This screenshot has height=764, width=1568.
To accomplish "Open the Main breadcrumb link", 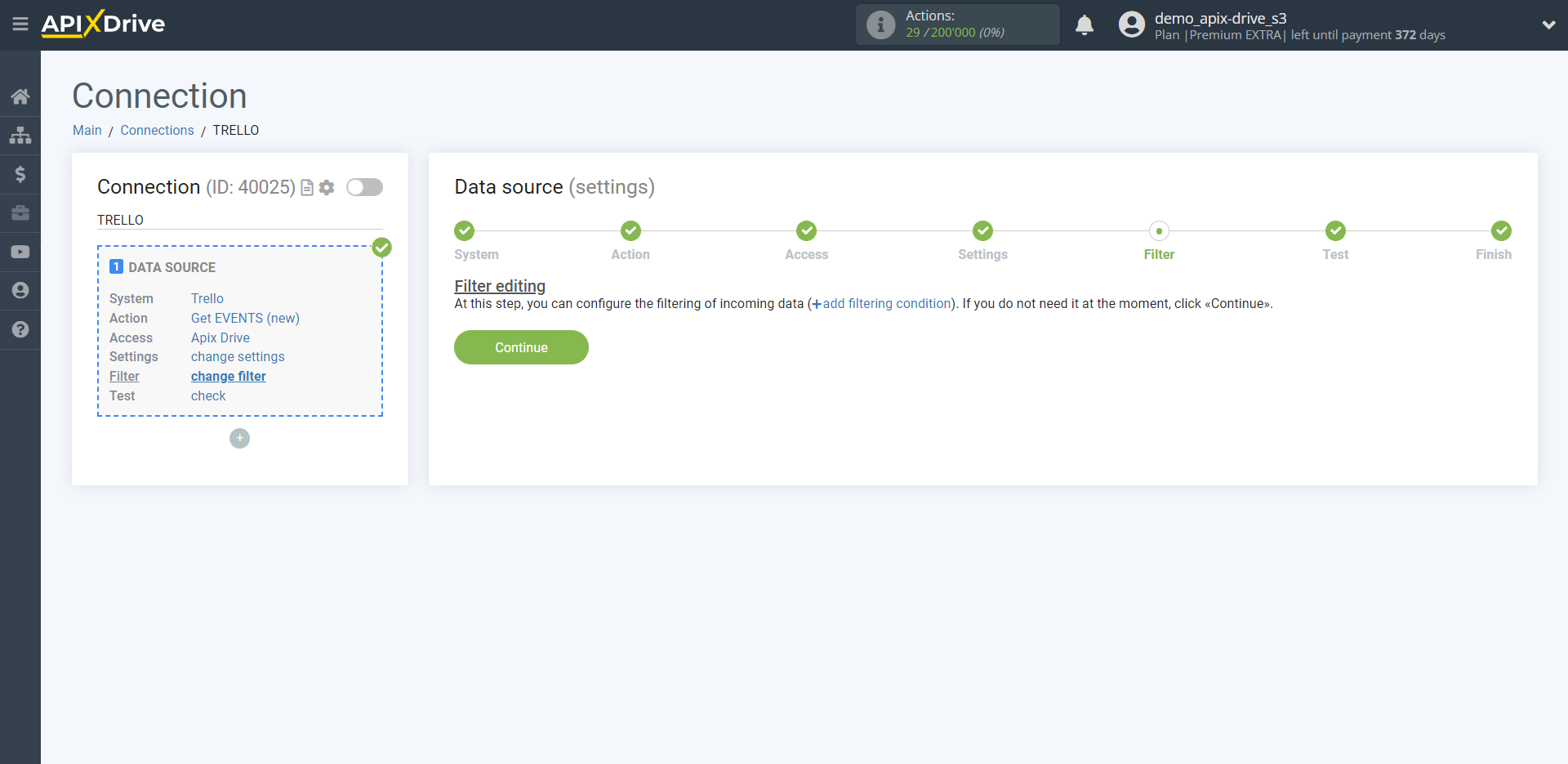I will [87, 131].
